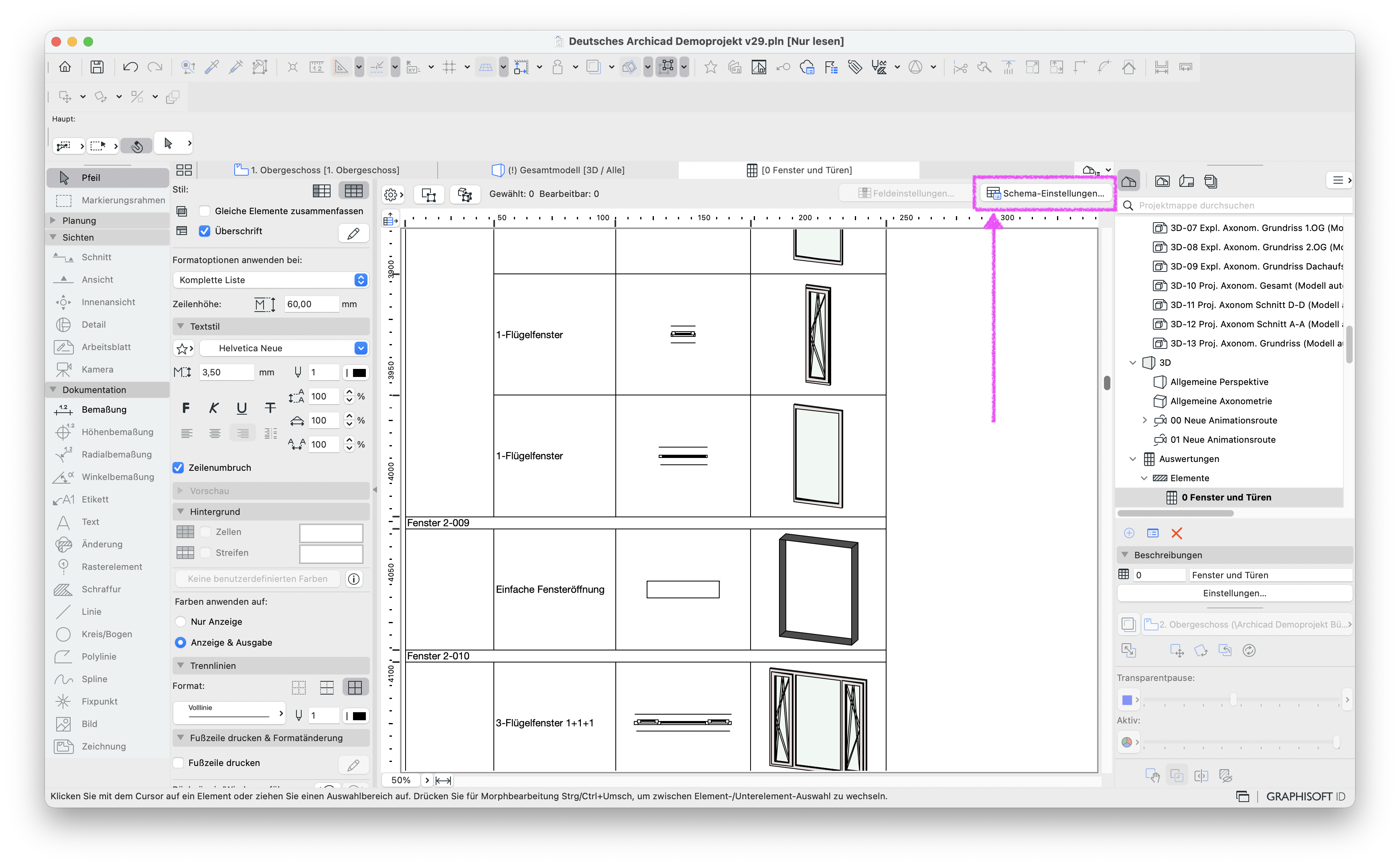Delete view with red X icon
The image size is (1400, 867).
(1176, 533)
